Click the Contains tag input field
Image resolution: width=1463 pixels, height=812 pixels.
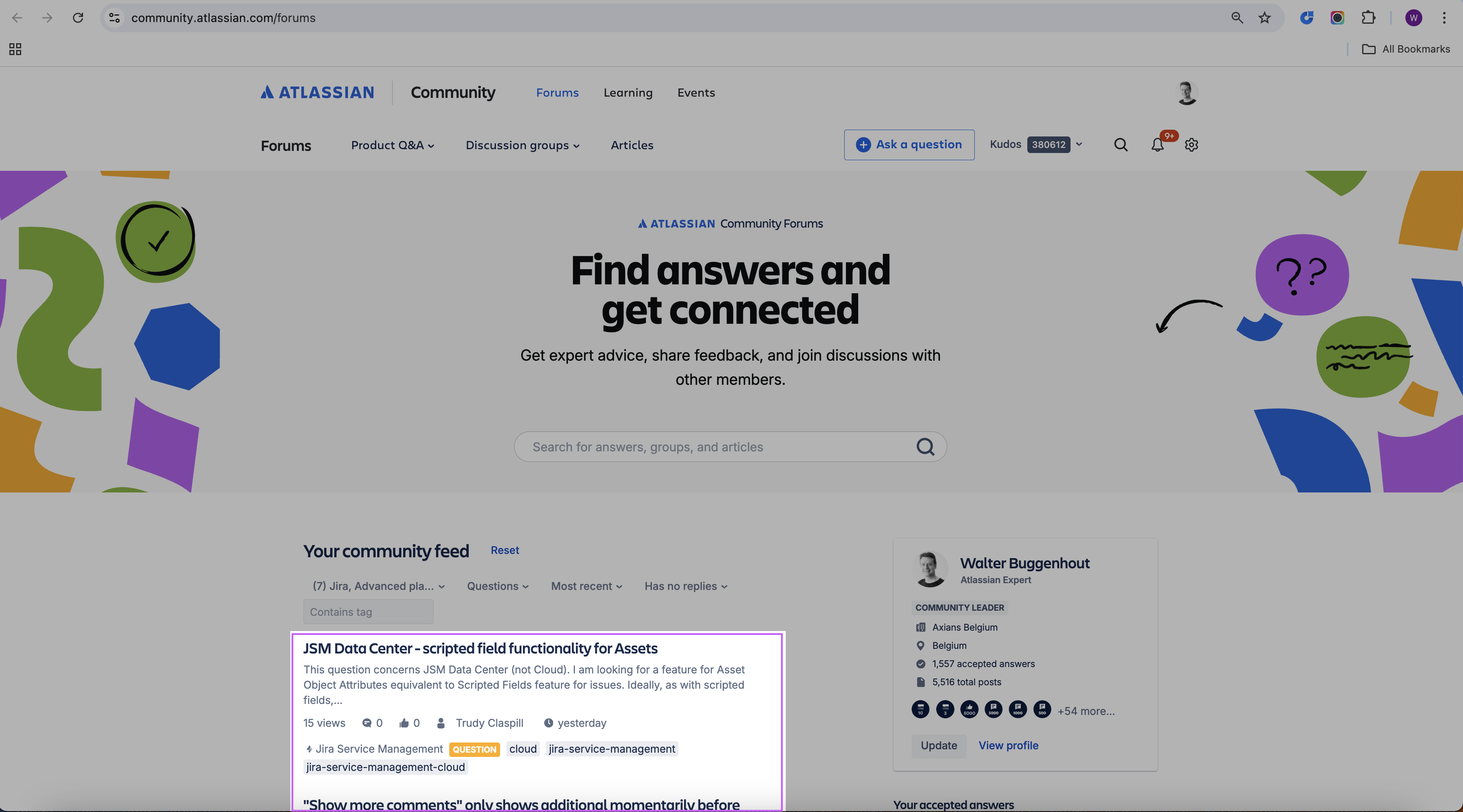pyautogui.click(x=368, y=612)
